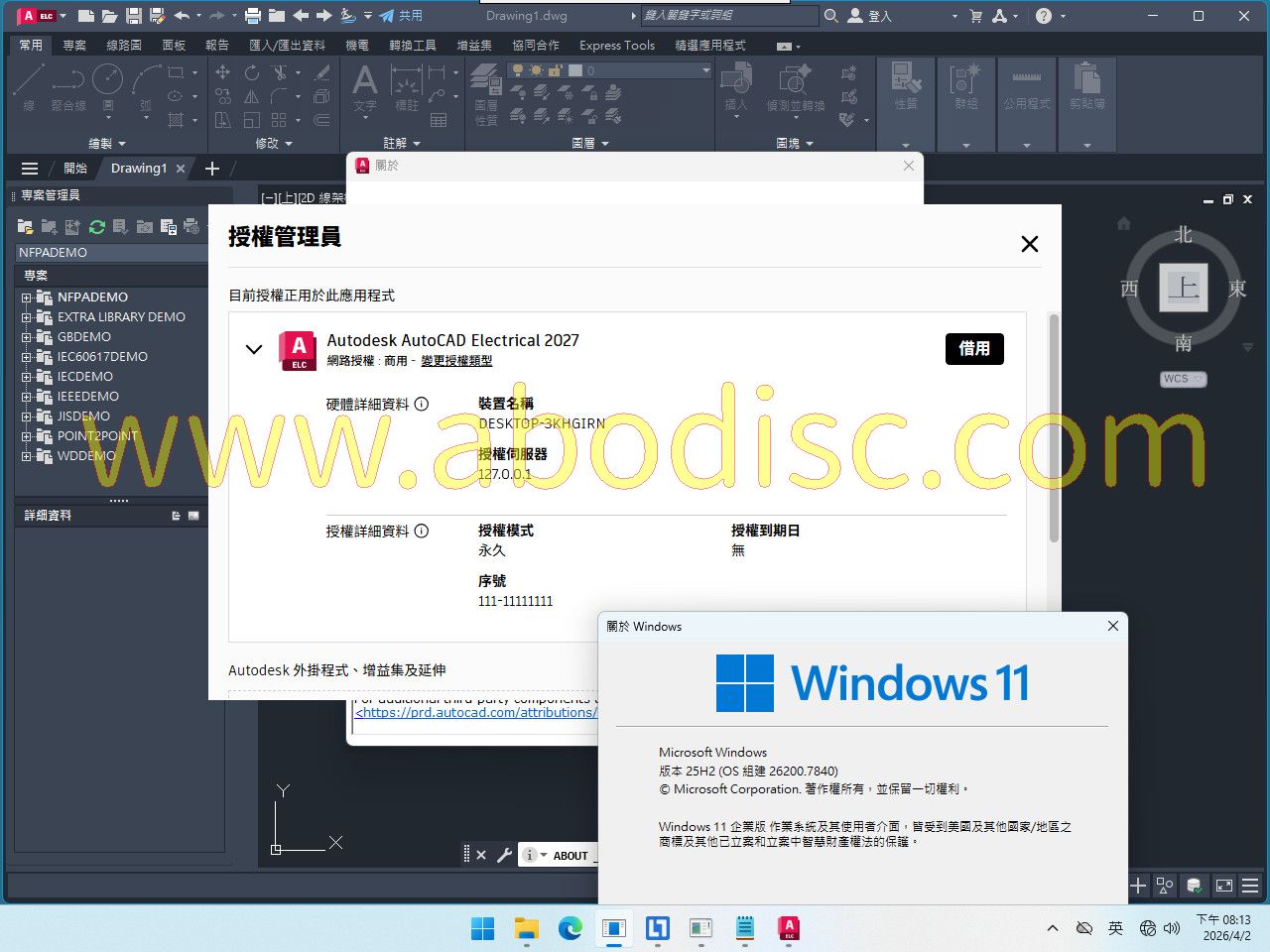The image size is (1270, 952).
Task: Expand the NFPADEMO project tree node
Action: pyautogui.click(x=27, y=297)
